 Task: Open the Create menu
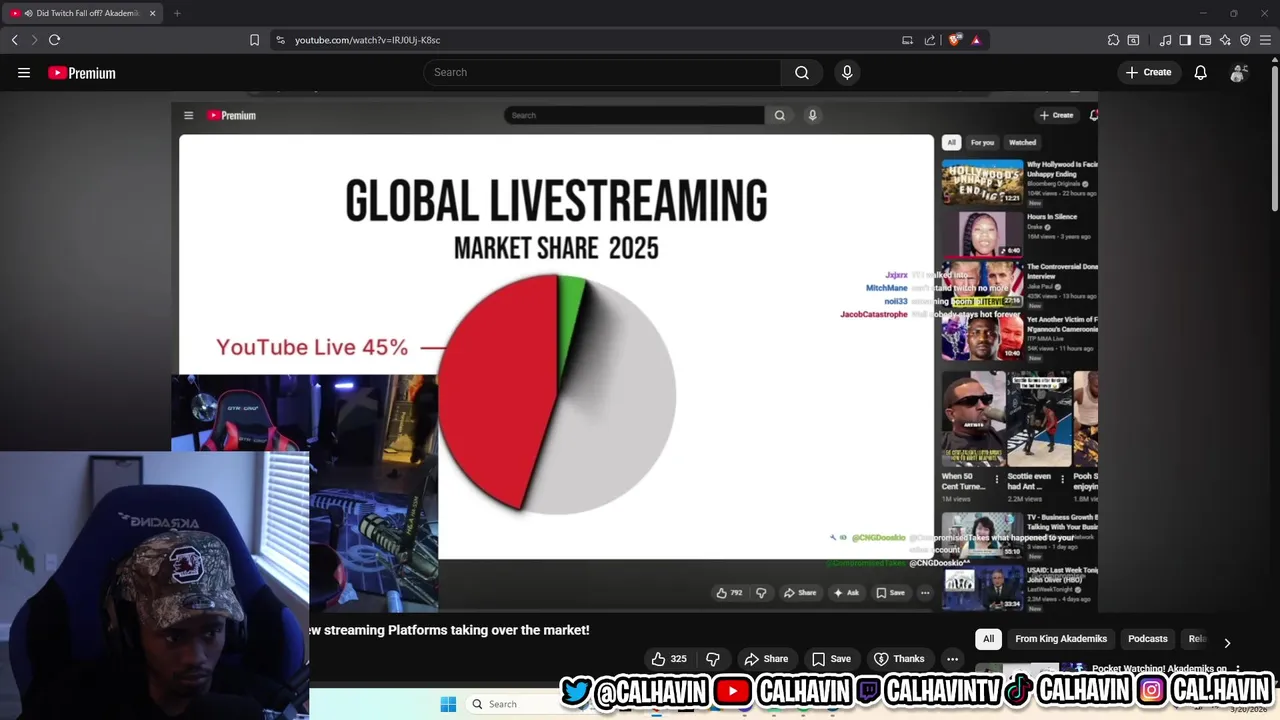coord(1148,72)
